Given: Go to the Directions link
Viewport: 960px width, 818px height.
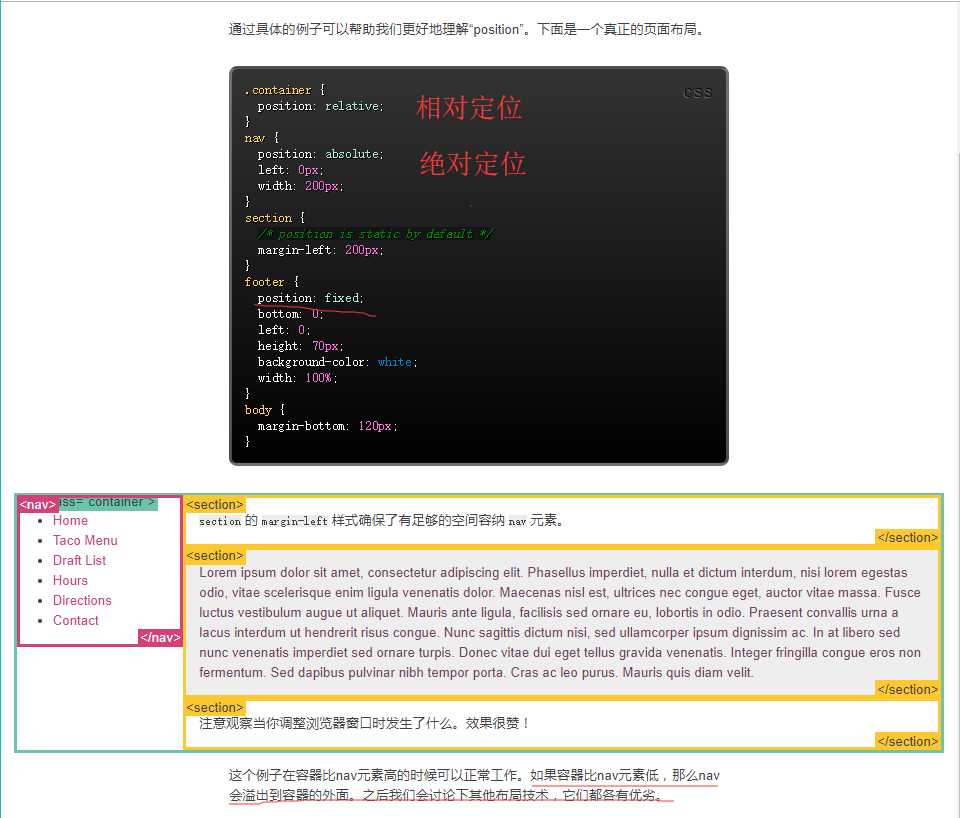Looking at the screenshot, I should click(82, 601).
